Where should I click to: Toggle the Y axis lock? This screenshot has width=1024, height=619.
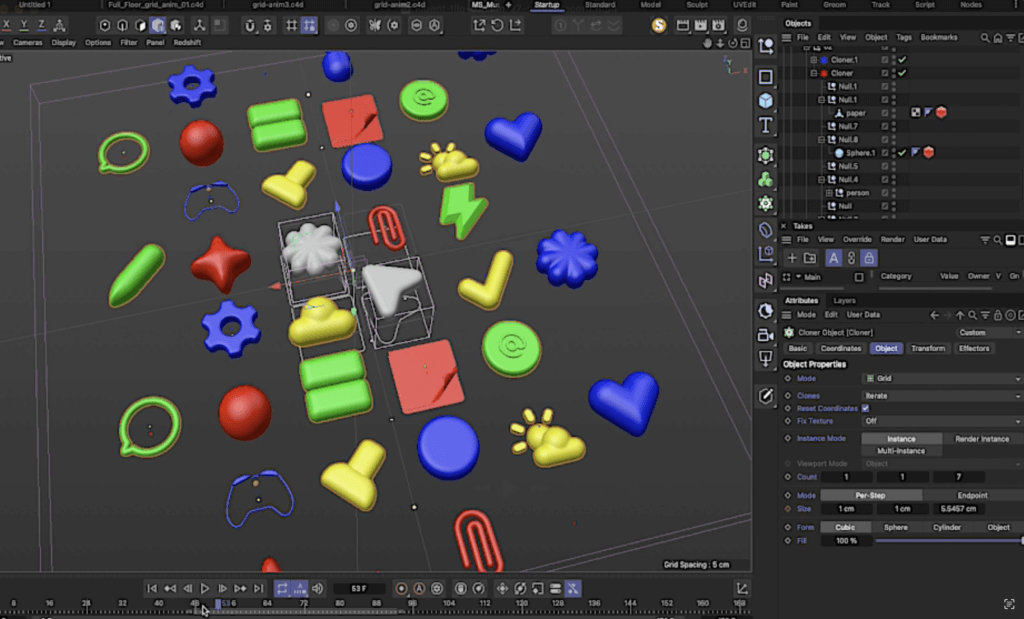24,25
